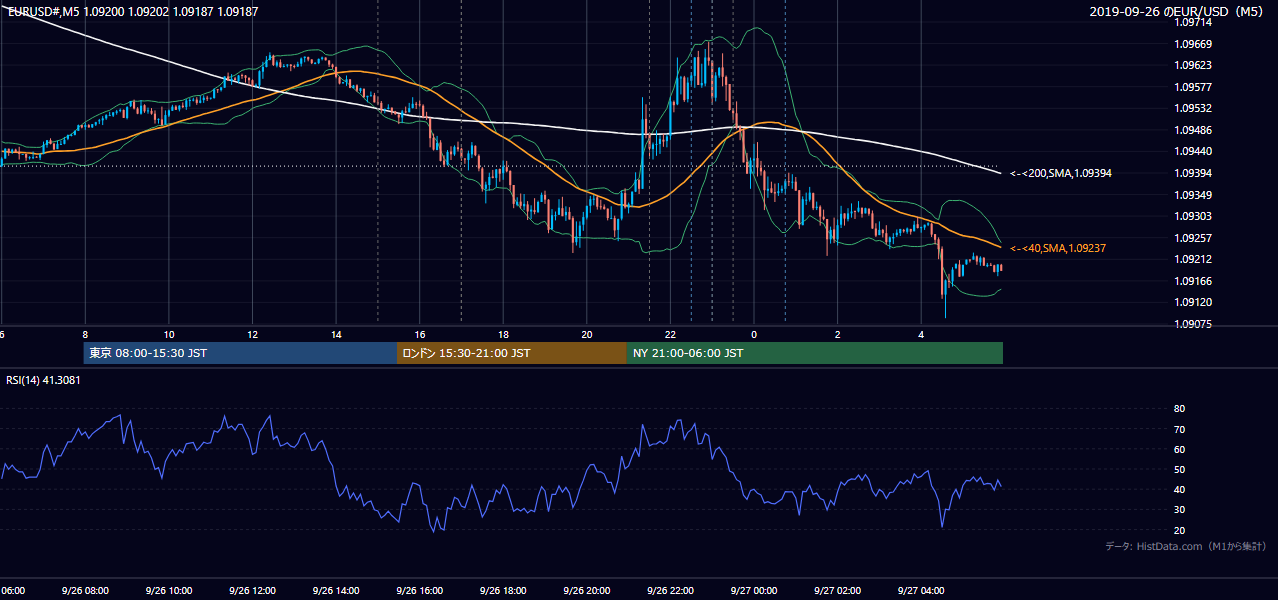Click bottom time label 9/27 04:00
Image resolution: width=1278 pixels, height=600 pixels.
921,591
